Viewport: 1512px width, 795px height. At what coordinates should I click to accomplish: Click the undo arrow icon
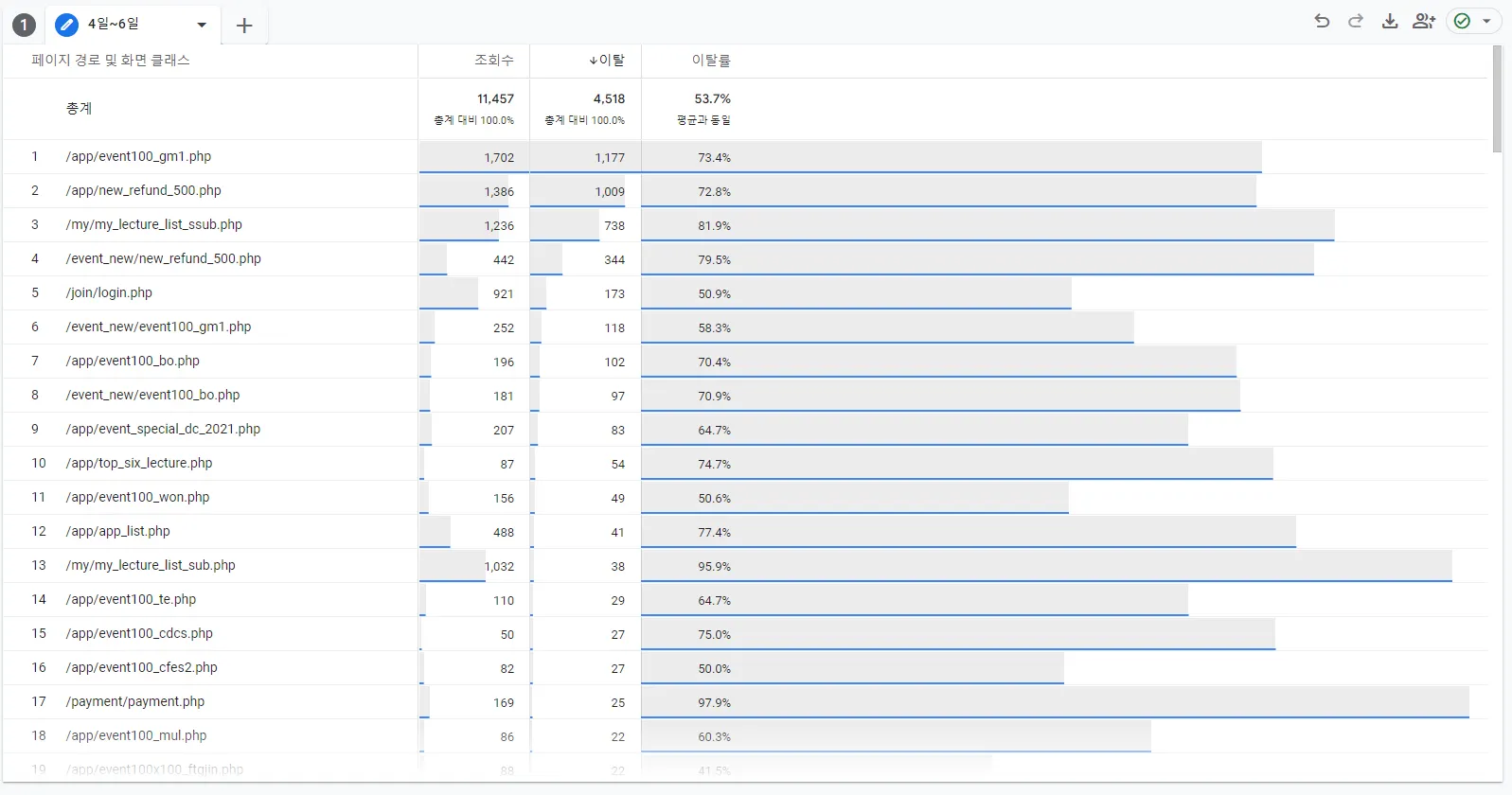[x=1322, y=21]
